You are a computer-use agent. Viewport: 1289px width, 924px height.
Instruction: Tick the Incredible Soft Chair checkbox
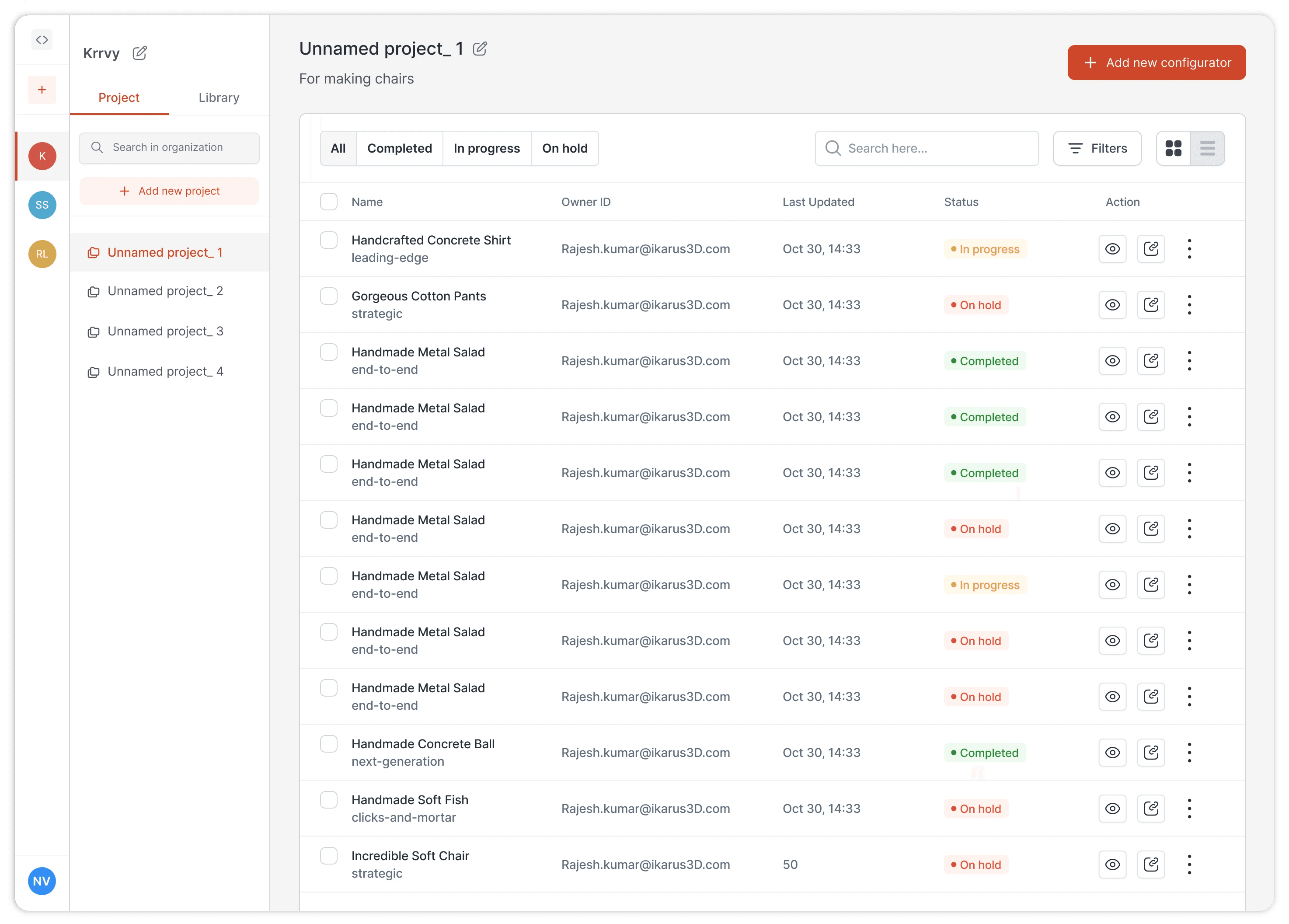tap(328, 856)
